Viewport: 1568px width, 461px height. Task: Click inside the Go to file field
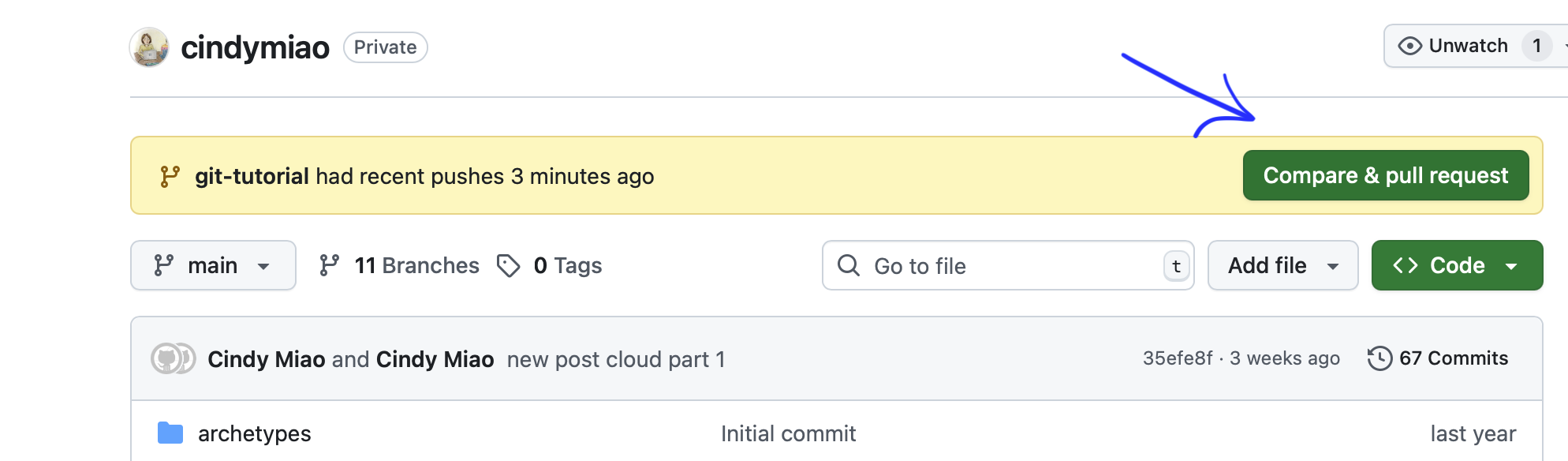[x=986, y=266]
